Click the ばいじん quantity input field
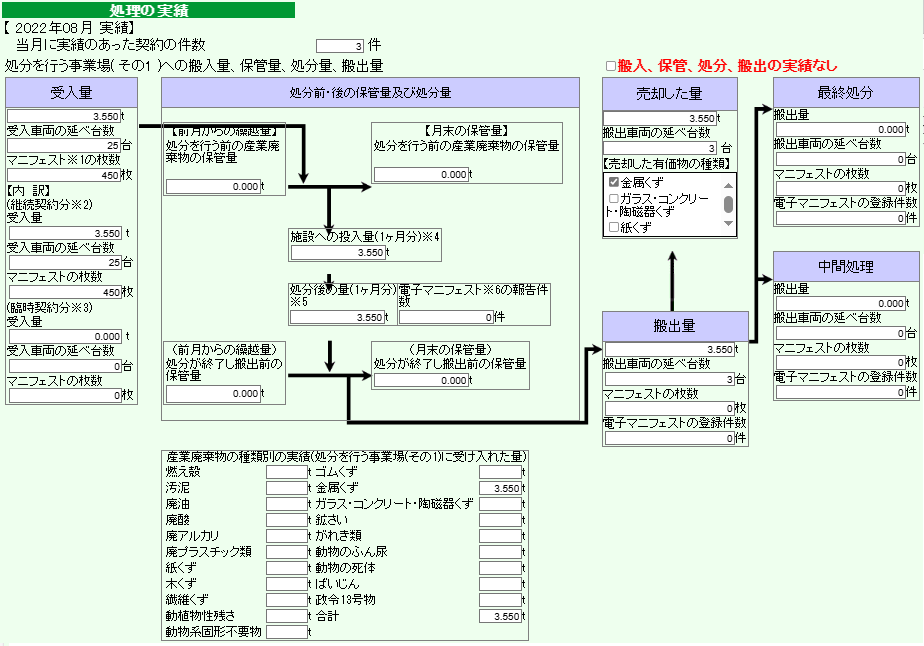 [500, 584]
